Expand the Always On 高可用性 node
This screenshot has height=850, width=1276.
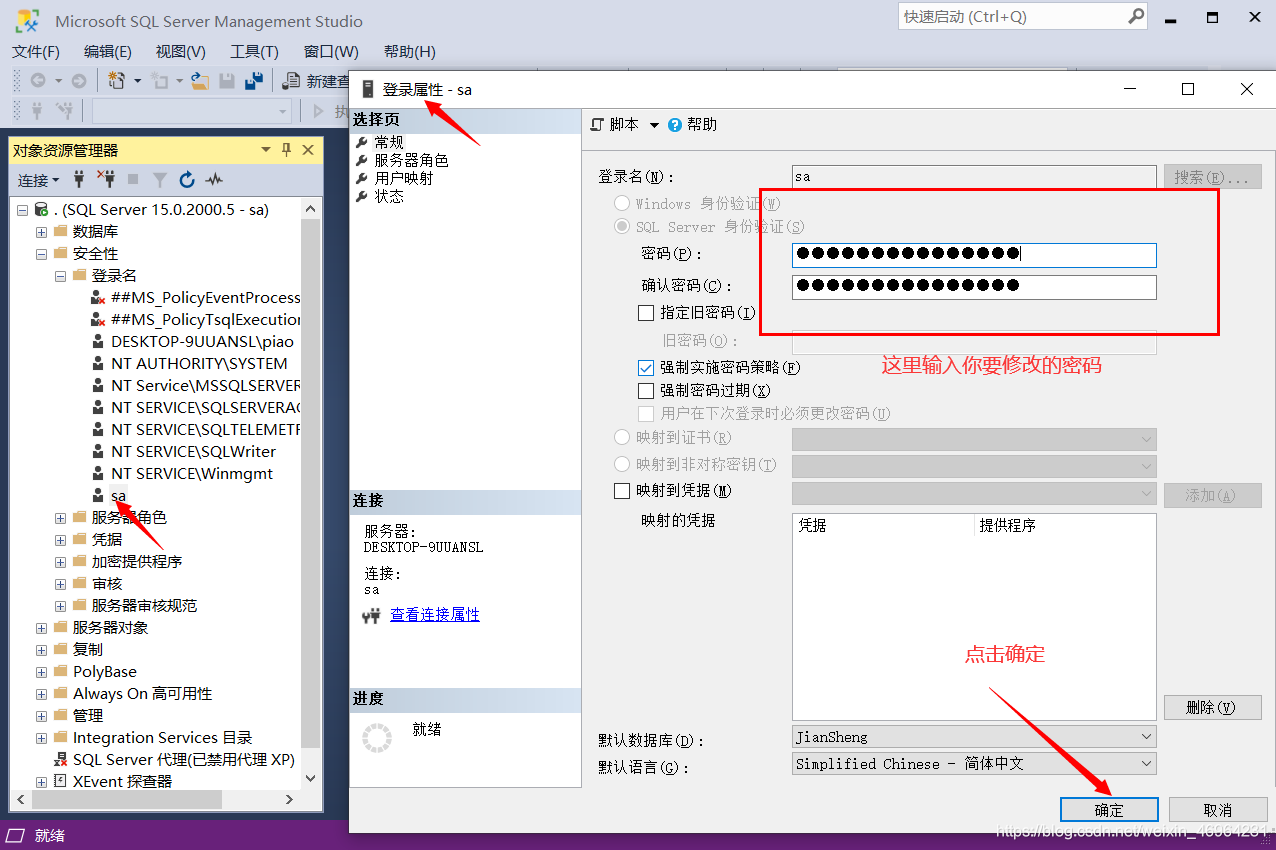click(41, 694)
